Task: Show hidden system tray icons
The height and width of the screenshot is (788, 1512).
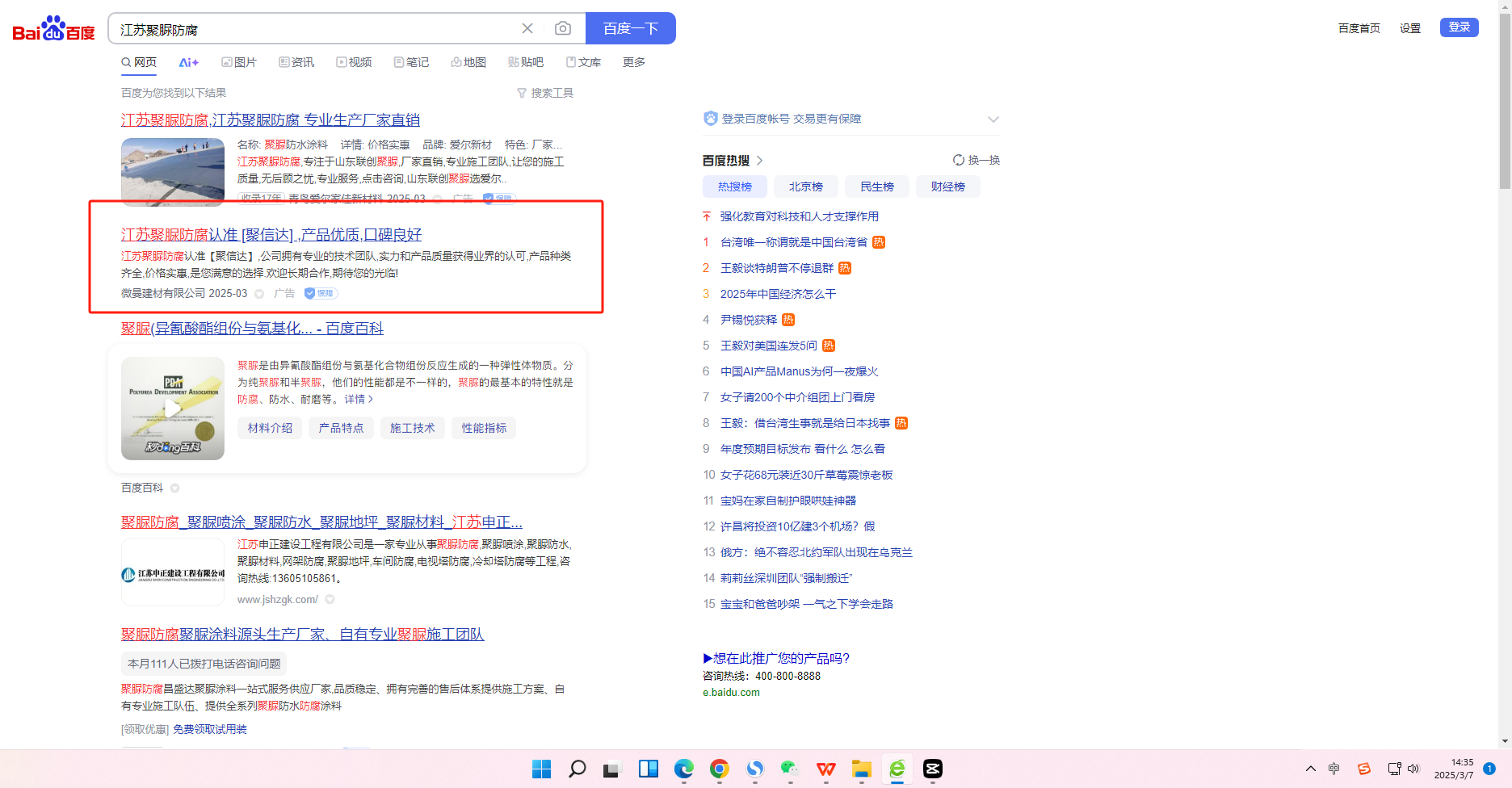Action: [x=1310, y=769]
